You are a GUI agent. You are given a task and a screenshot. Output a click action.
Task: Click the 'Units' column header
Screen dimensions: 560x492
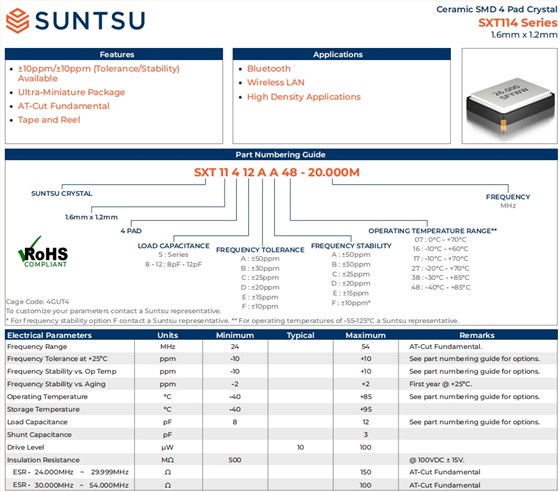coord(168,335)
